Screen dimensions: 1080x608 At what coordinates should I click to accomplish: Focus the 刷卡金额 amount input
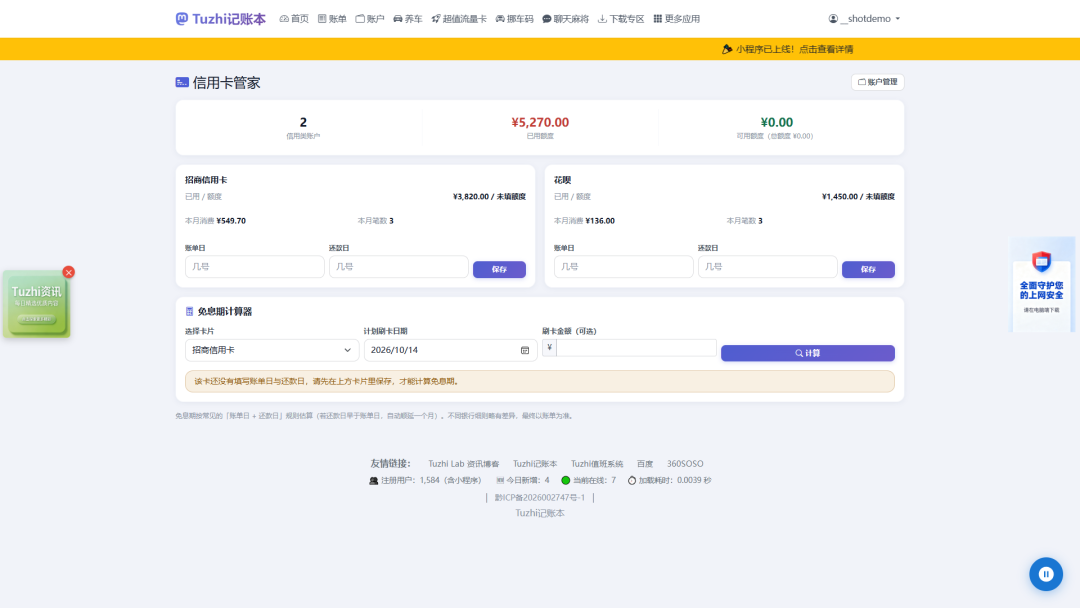[x=636, y=348]
